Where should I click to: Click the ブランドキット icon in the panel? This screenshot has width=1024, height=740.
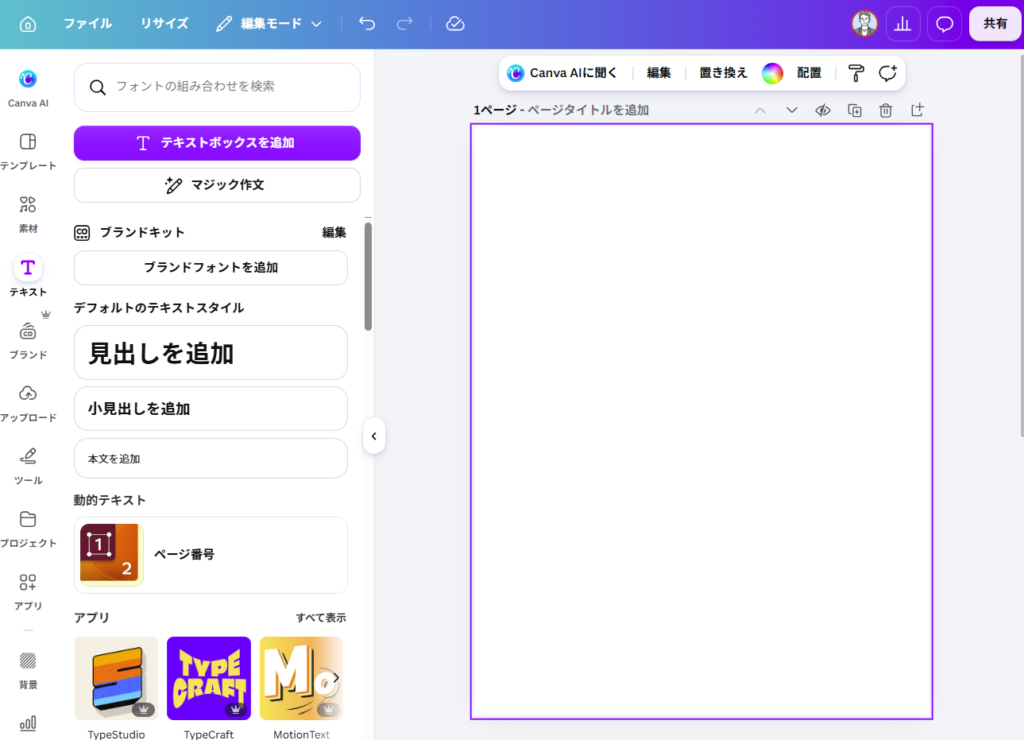point(82,233)
